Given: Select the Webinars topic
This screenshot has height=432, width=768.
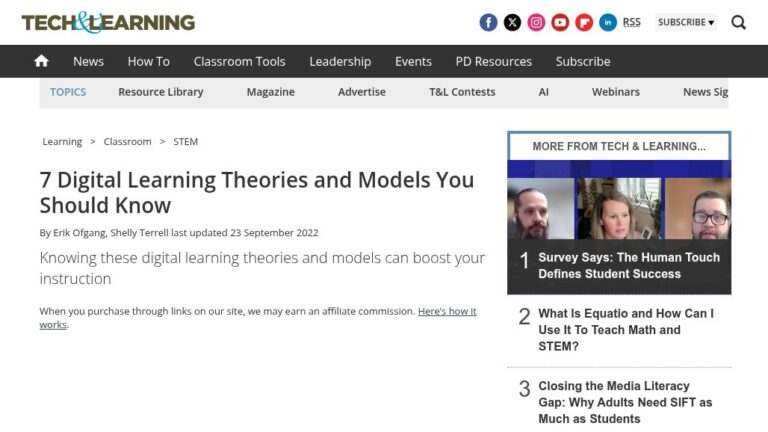Looking at the screenshot, I should click(x=616, y=92).
